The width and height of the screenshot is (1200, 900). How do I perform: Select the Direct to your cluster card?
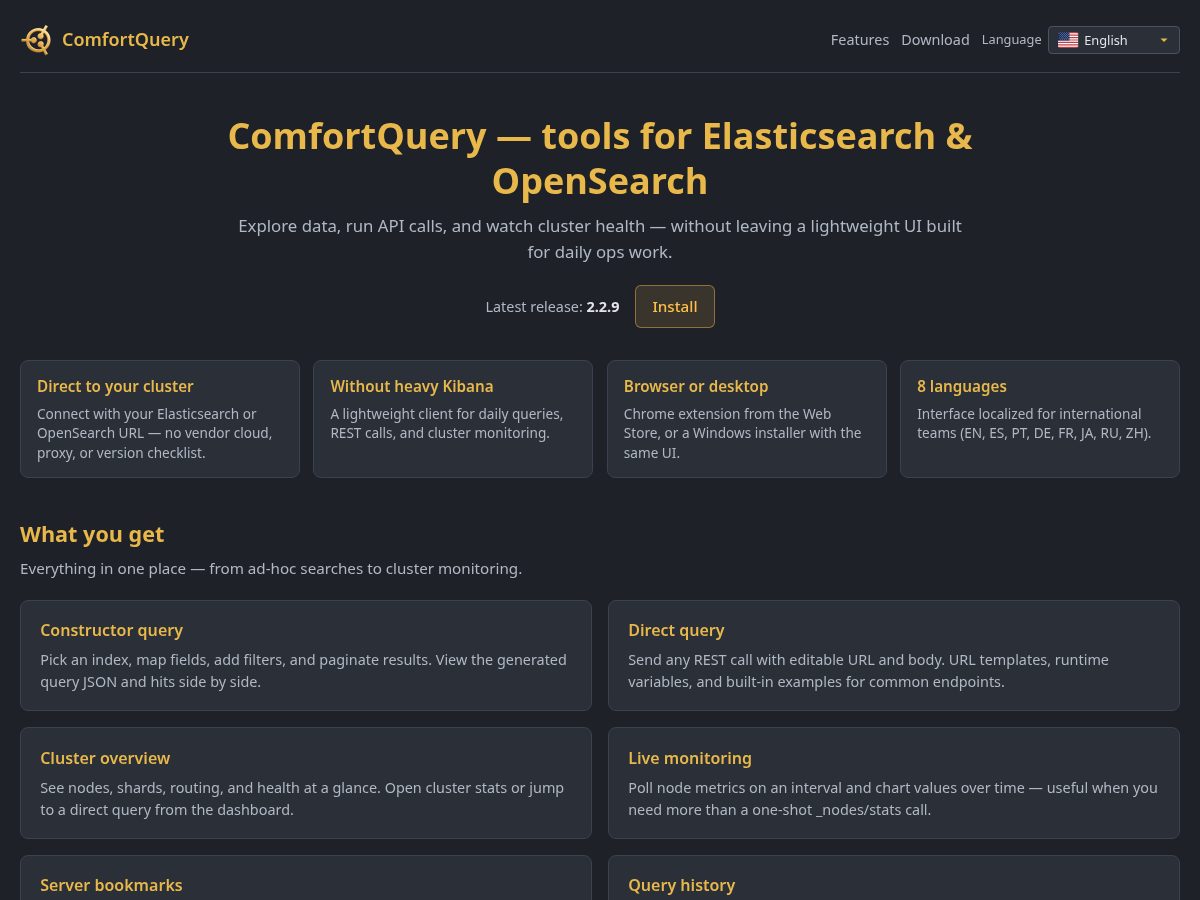160,419
